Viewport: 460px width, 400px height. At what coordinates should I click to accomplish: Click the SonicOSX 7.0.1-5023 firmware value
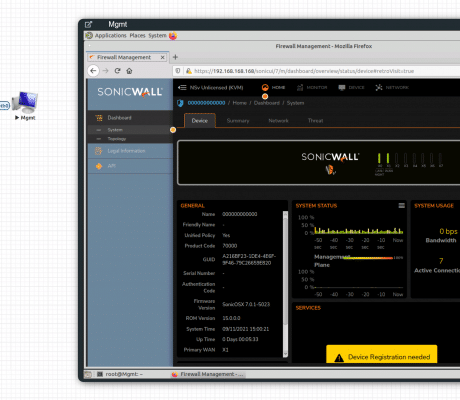(x=246, y=304)
